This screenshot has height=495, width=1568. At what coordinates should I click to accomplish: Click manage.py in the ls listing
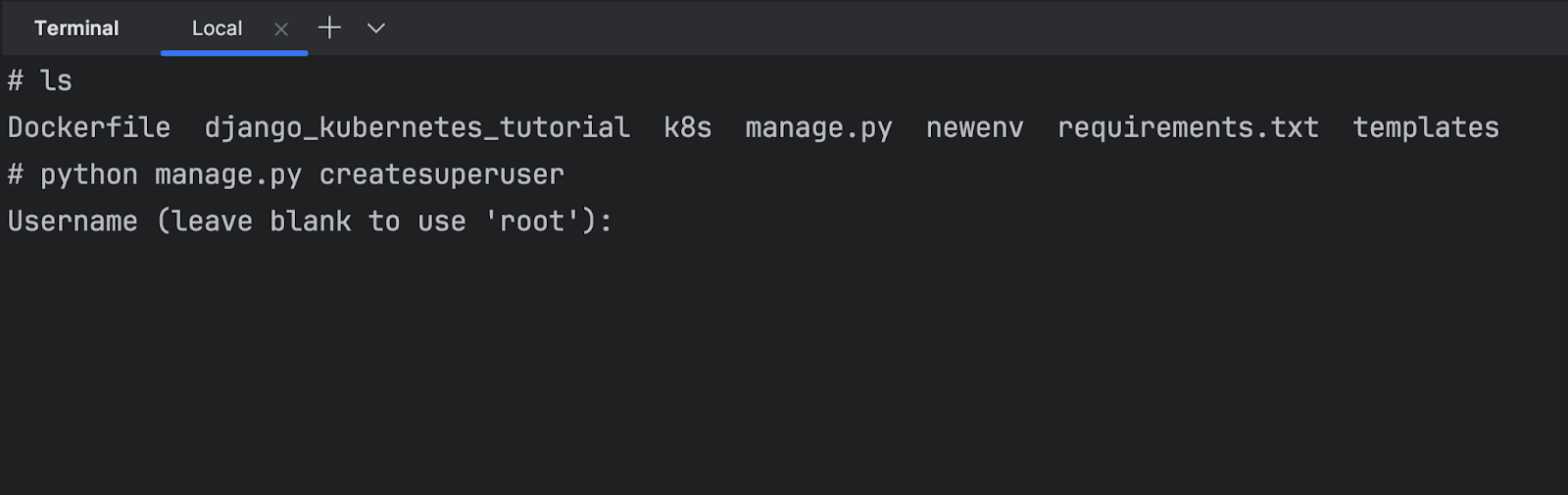click(x=818, y=127)
